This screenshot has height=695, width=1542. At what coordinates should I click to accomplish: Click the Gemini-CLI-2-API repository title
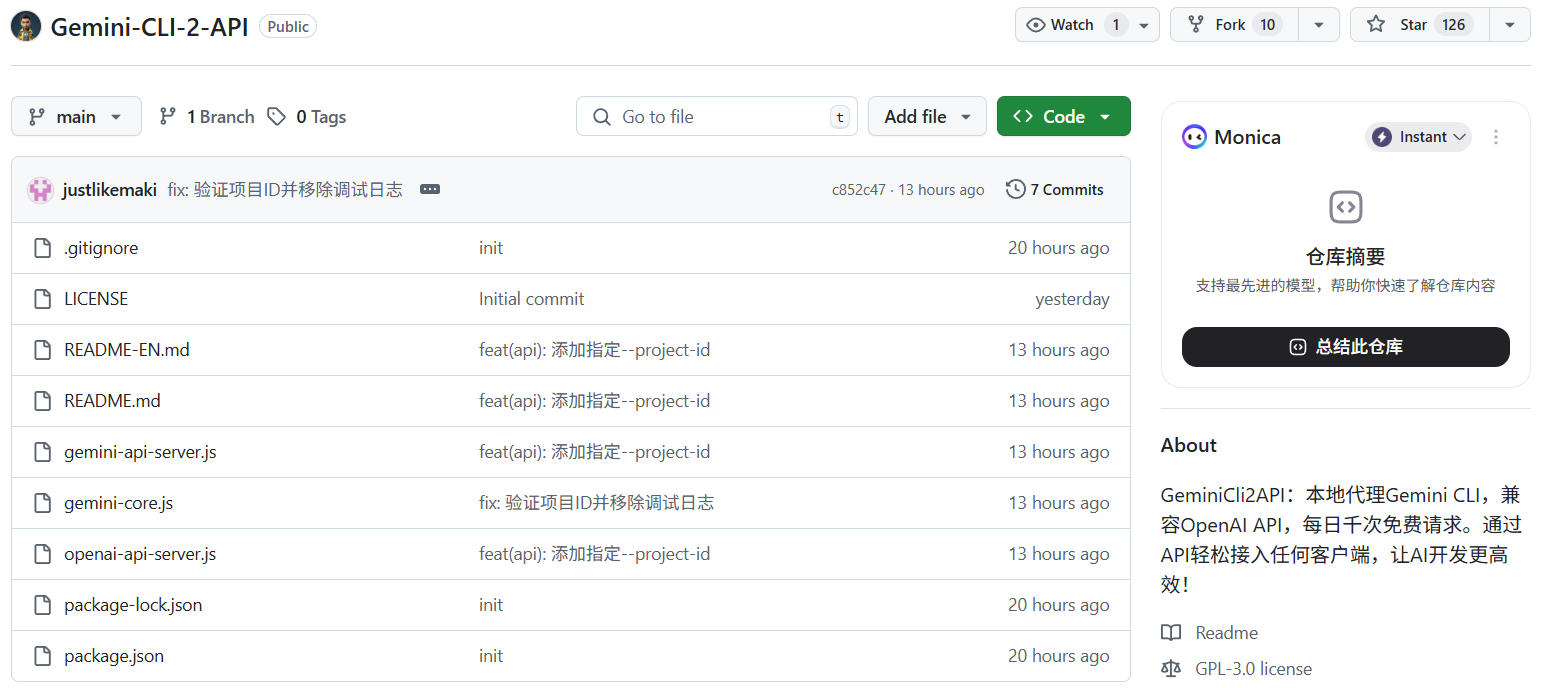150,27
